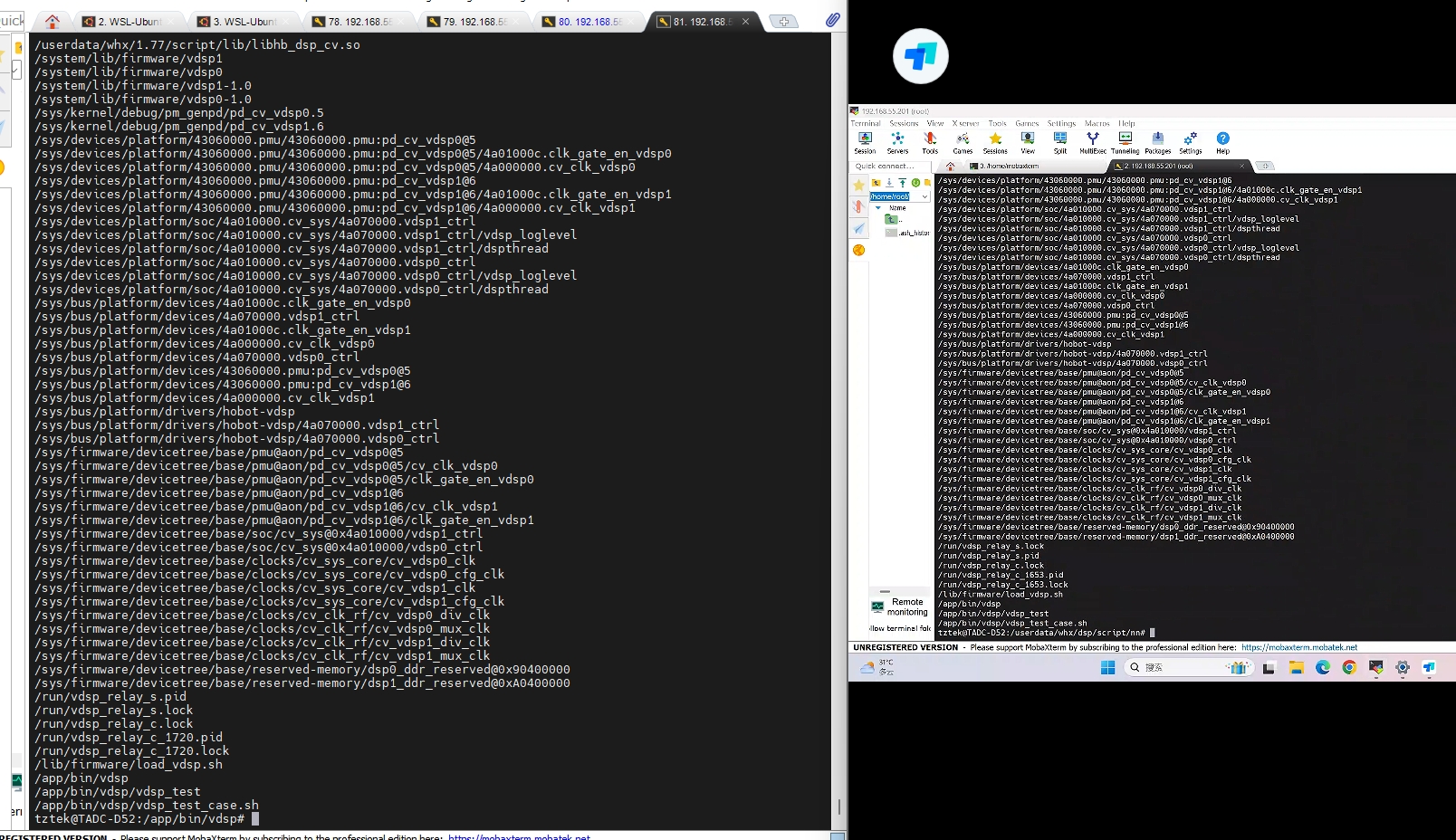Click the Help question mark icon
The image size is (1456, 840).
1222,139
